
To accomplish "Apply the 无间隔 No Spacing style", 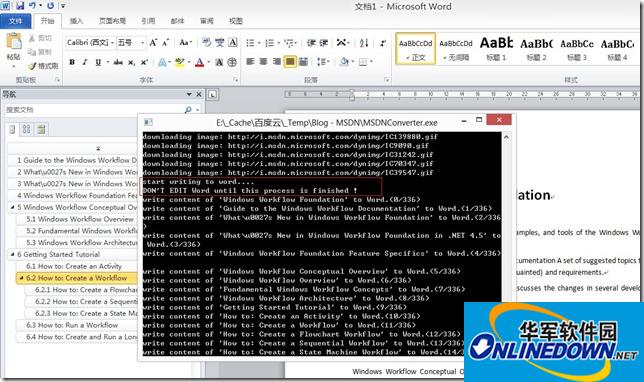I will [x=456, y=49].
